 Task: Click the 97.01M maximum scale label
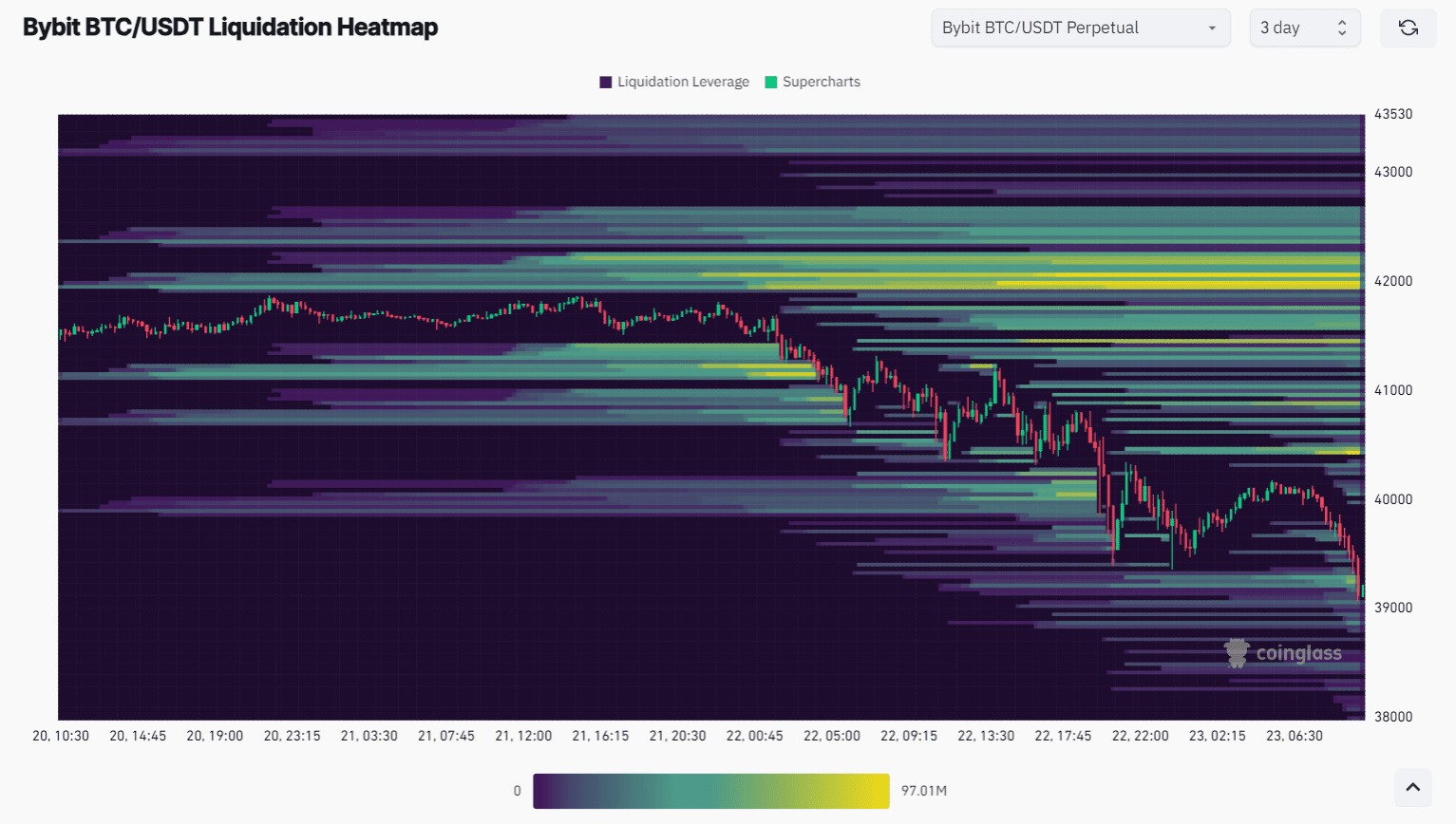click(x=924, y=791)
